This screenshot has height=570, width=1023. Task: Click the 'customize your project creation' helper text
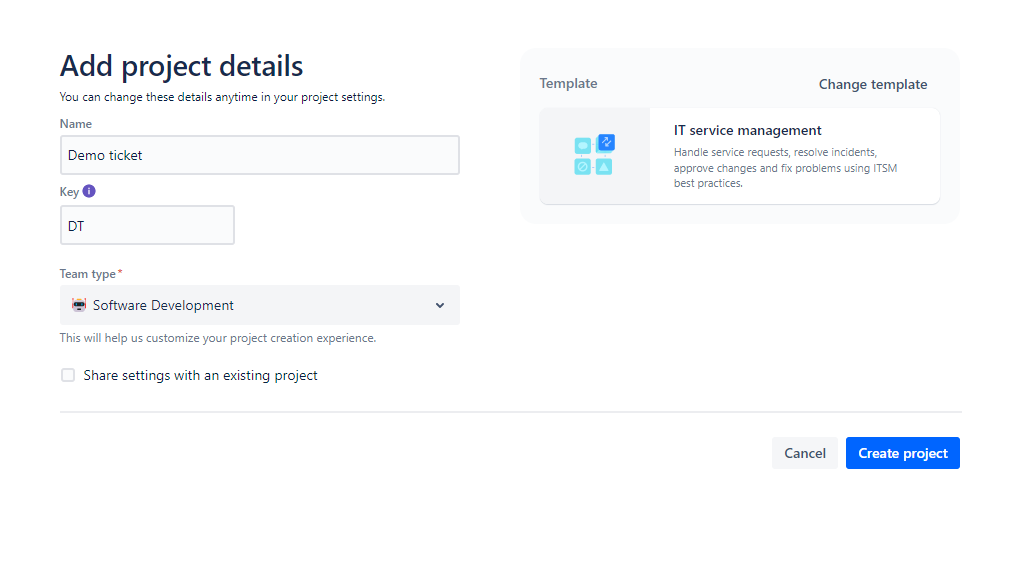[218, 338]
